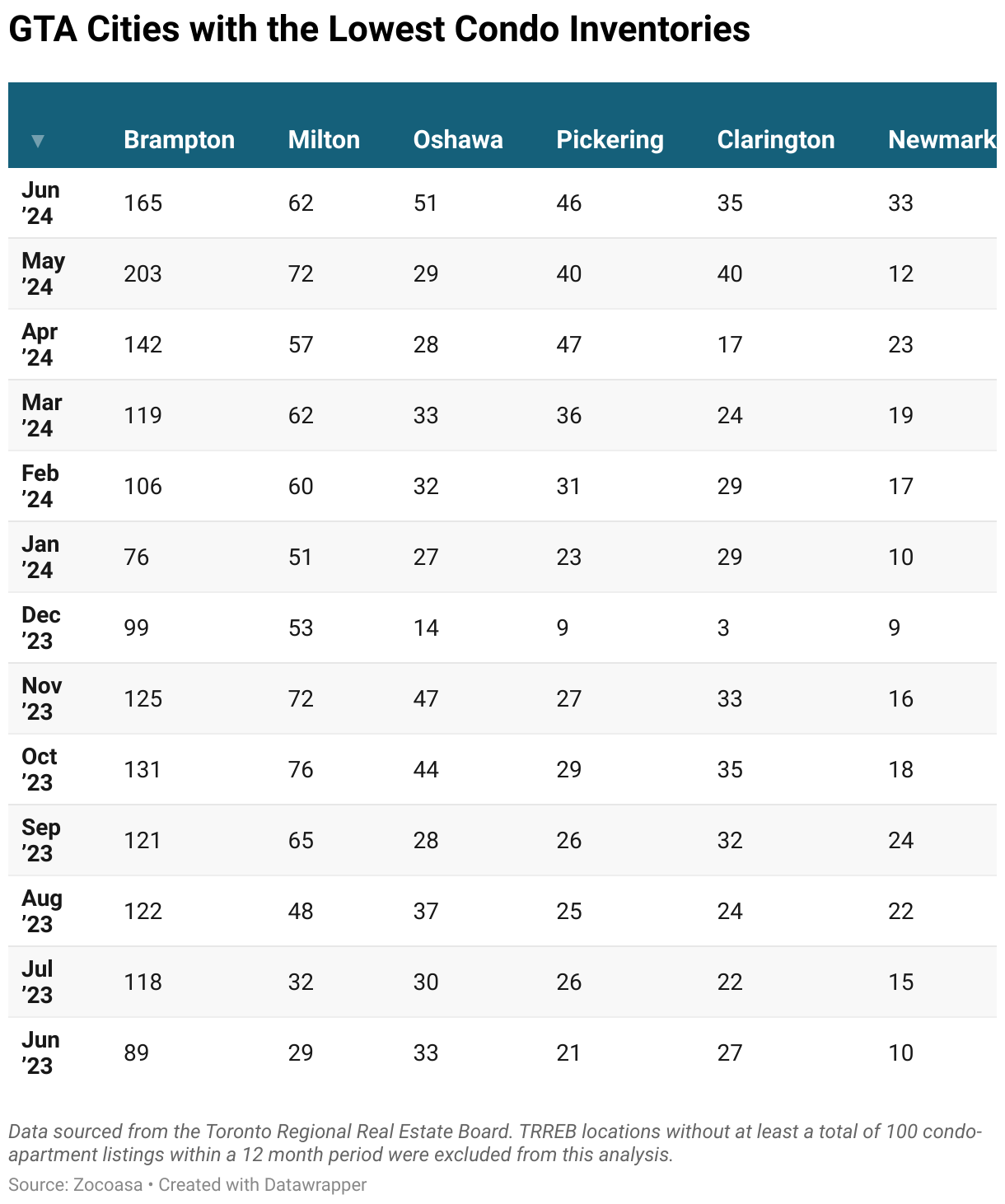This screenshot has height=1204, width=1005.
Task: Click Brampton value 203 for May '24
Action: tap(143, 273)
